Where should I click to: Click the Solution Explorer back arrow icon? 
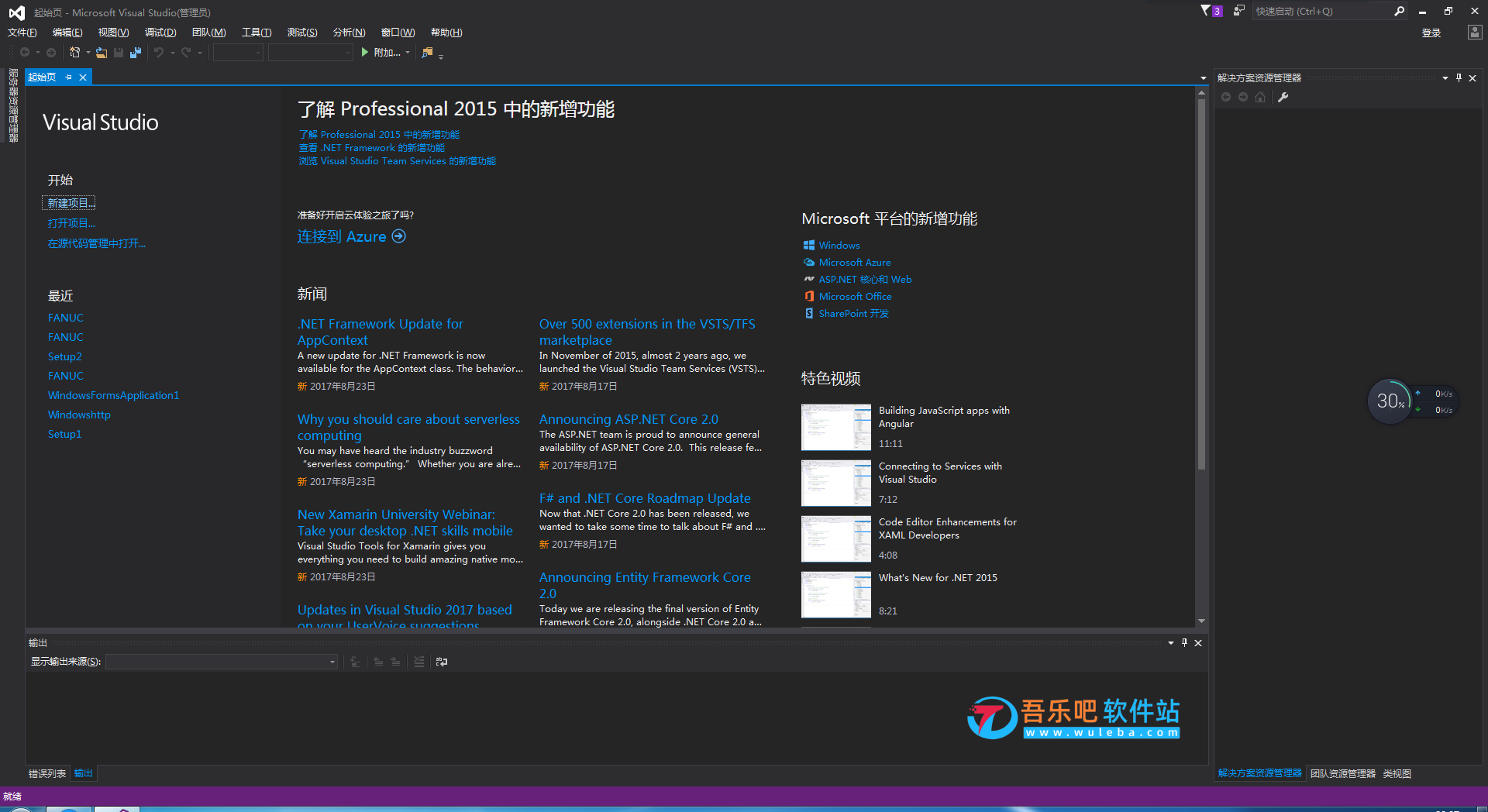click(x=1226, y=97)
